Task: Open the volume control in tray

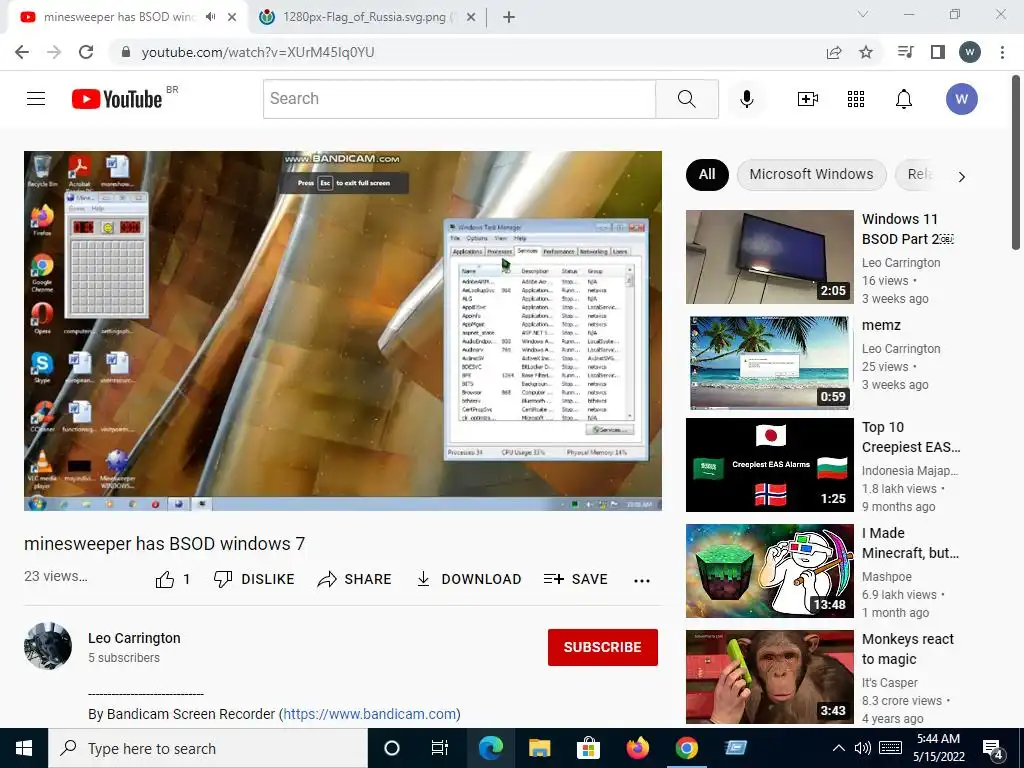Action: tap(863, 748)
